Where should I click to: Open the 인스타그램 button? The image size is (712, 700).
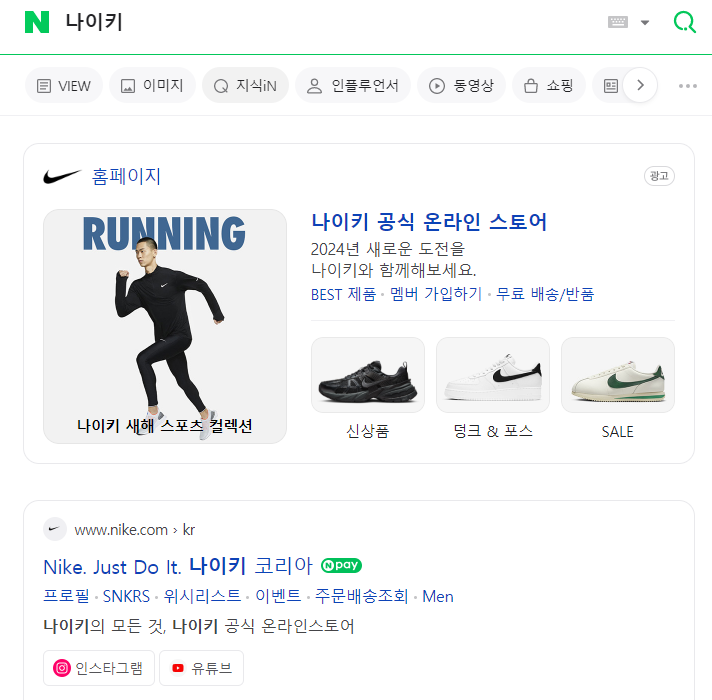coord(99,668)
